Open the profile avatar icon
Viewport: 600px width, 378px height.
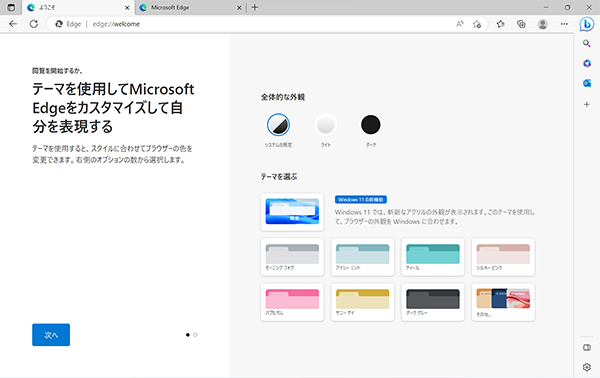point(542,24)
